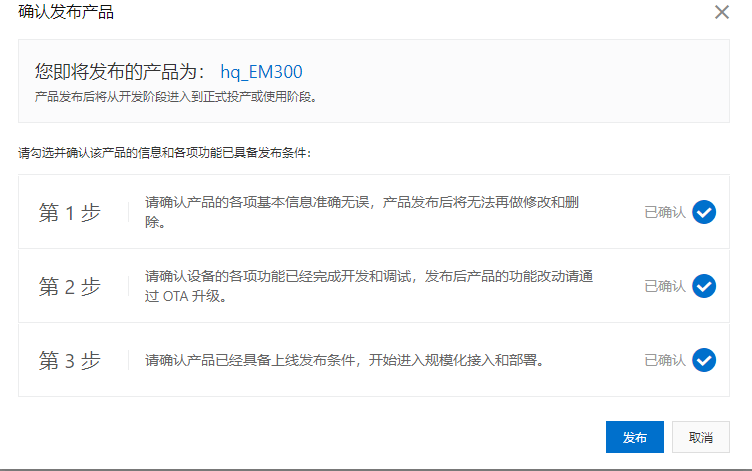Toggle the 第 3 步 confirmation checkmark
The width and height of the screenshot is (752, 471).
pyautogui.click(x=704, y=360)
